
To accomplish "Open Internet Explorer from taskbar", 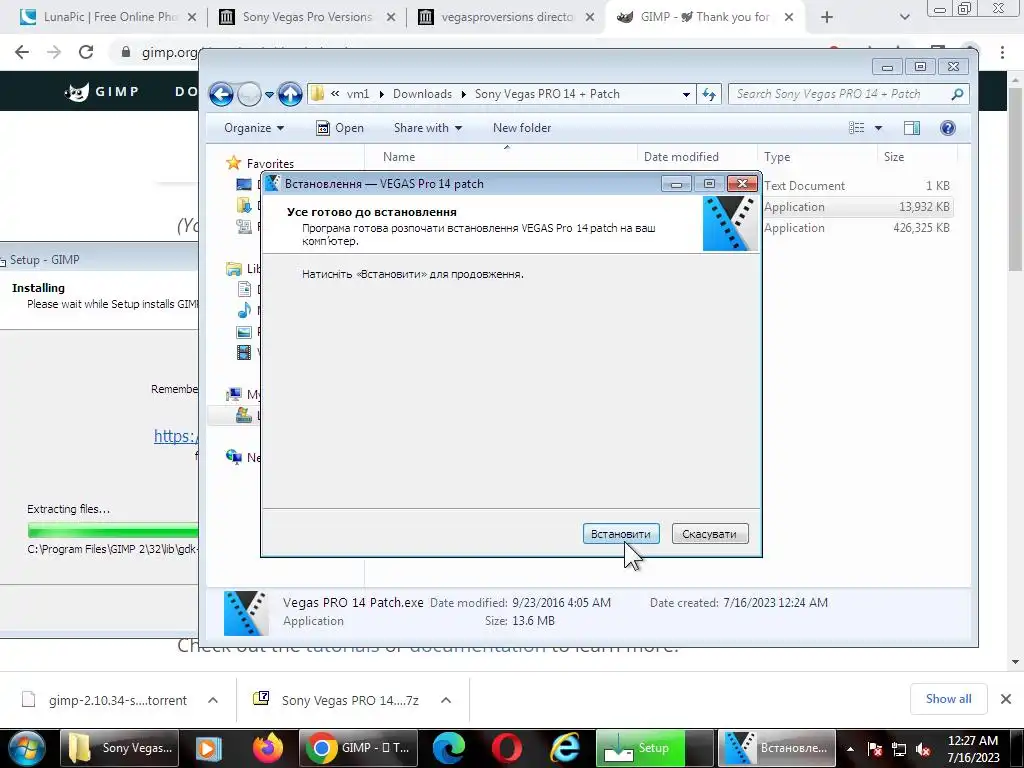I will pyautogui.click(x=566, y=748).
